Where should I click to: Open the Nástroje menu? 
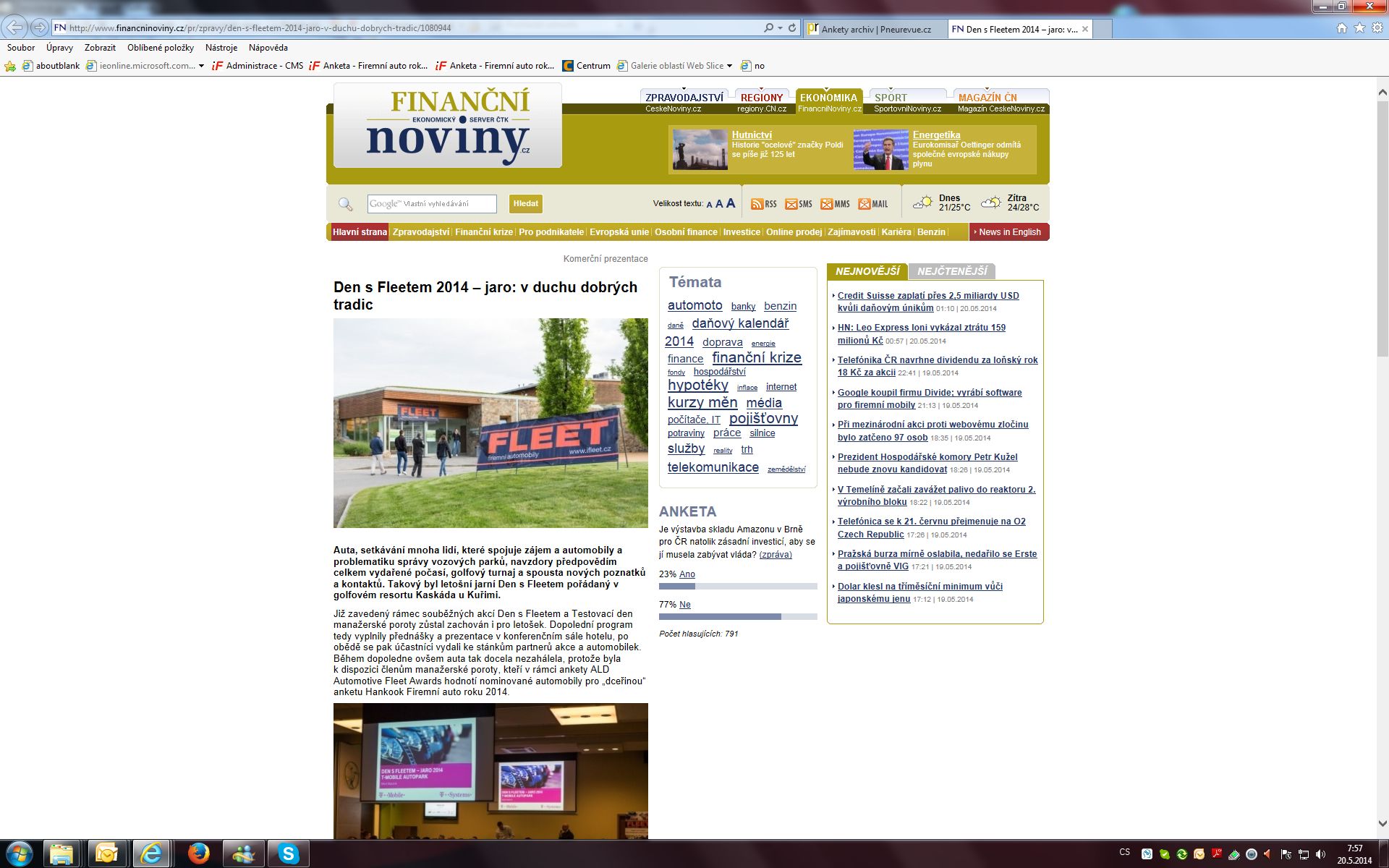(x=221, y=48)
